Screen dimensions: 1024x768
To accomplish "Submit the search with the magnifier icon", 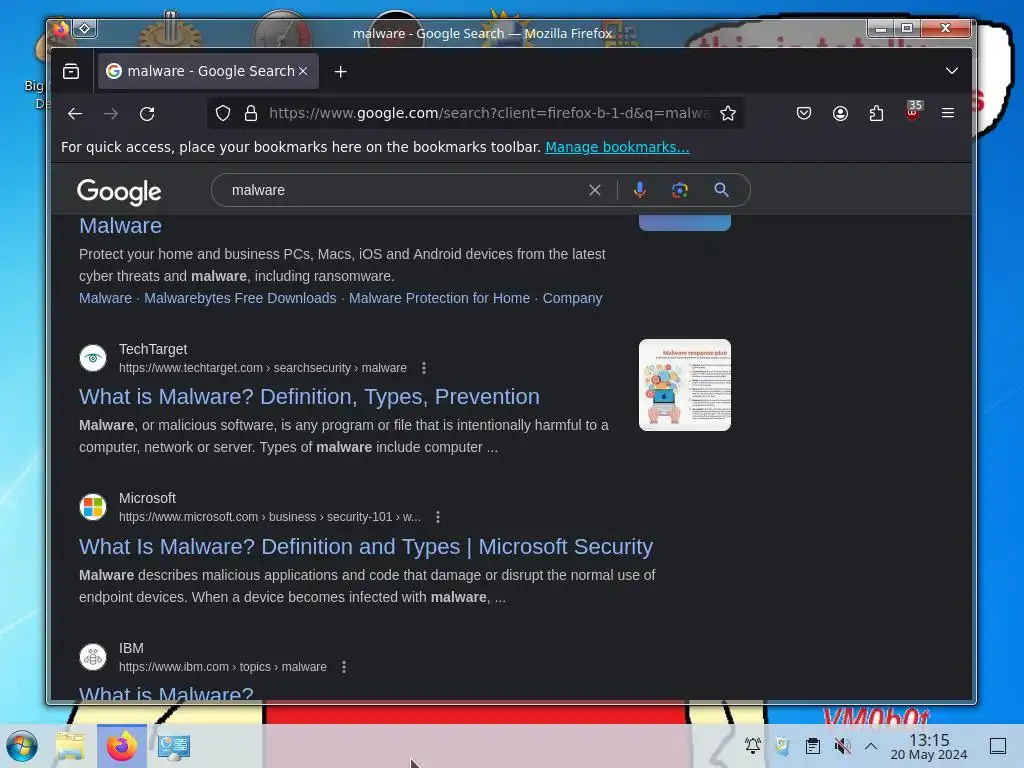I will (721, 190).
